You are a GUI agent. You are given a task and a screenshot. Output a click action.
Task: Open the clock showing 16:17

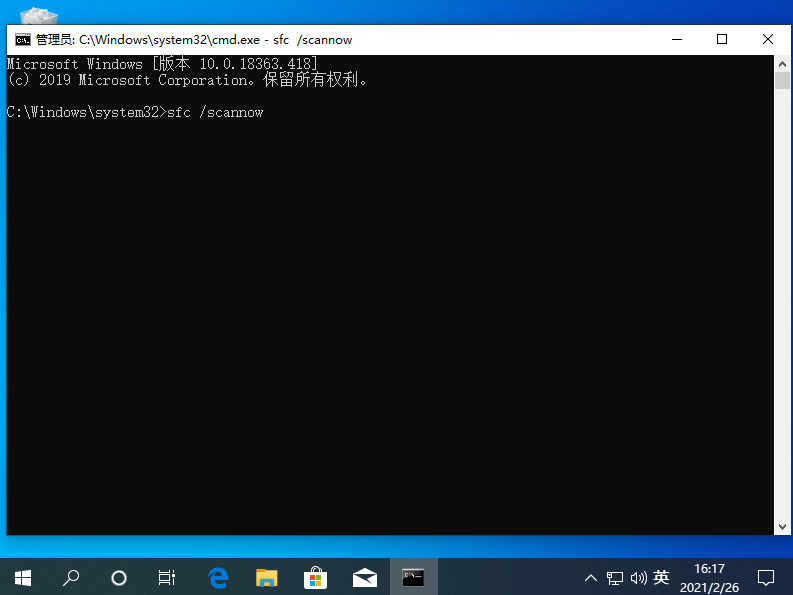(709, 578)
